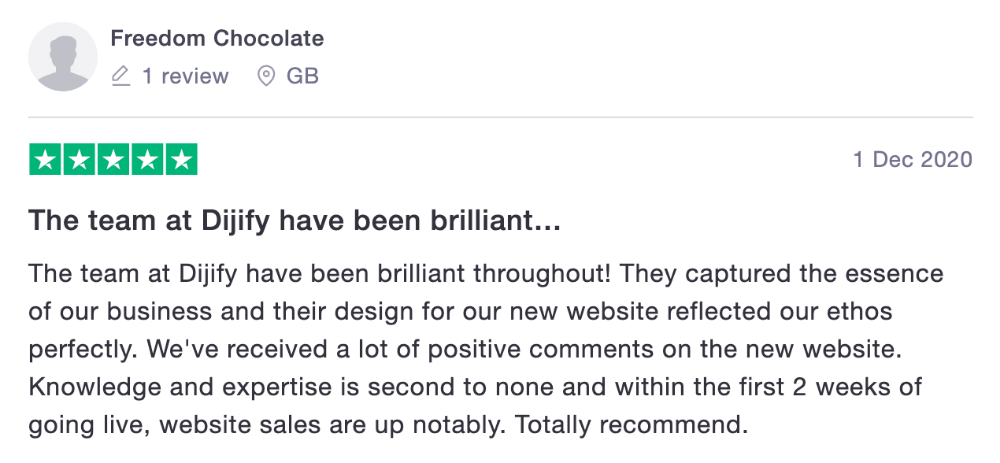Viewport: 1000px width, 463px height.
Task: Click the GB country label
Action: pos(302,77)
